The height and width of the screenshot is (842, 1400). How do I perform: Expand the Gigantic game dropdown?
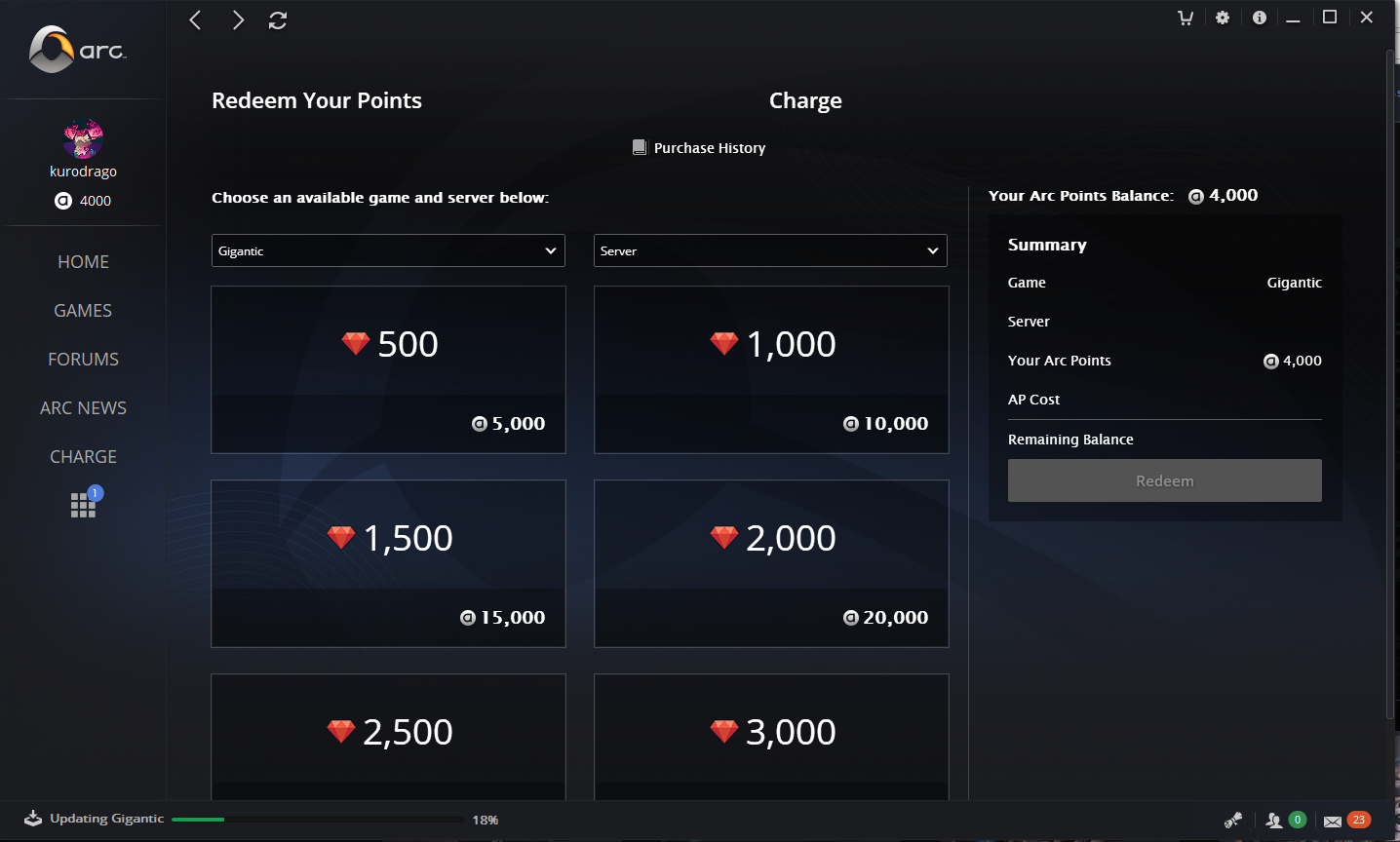point(388,250)
